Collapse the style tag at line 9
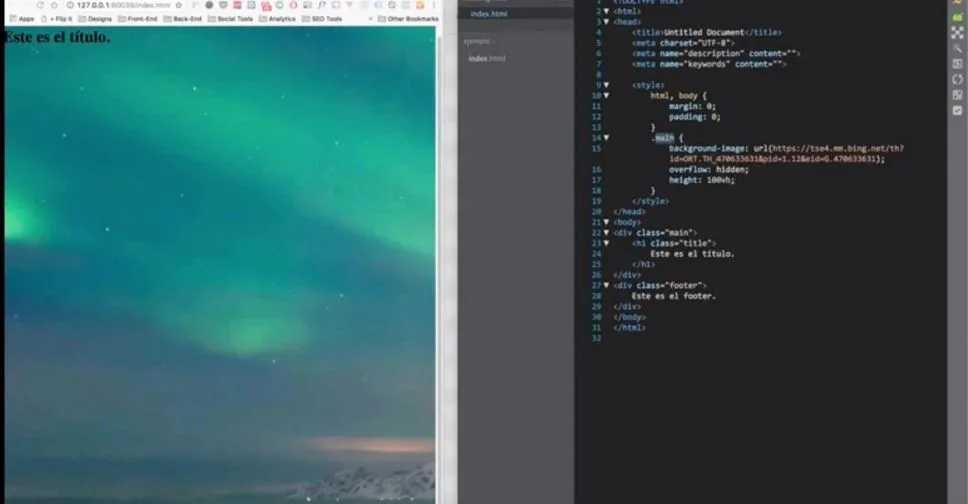Screen dimensions: 968x504 [x=606, y=85]
